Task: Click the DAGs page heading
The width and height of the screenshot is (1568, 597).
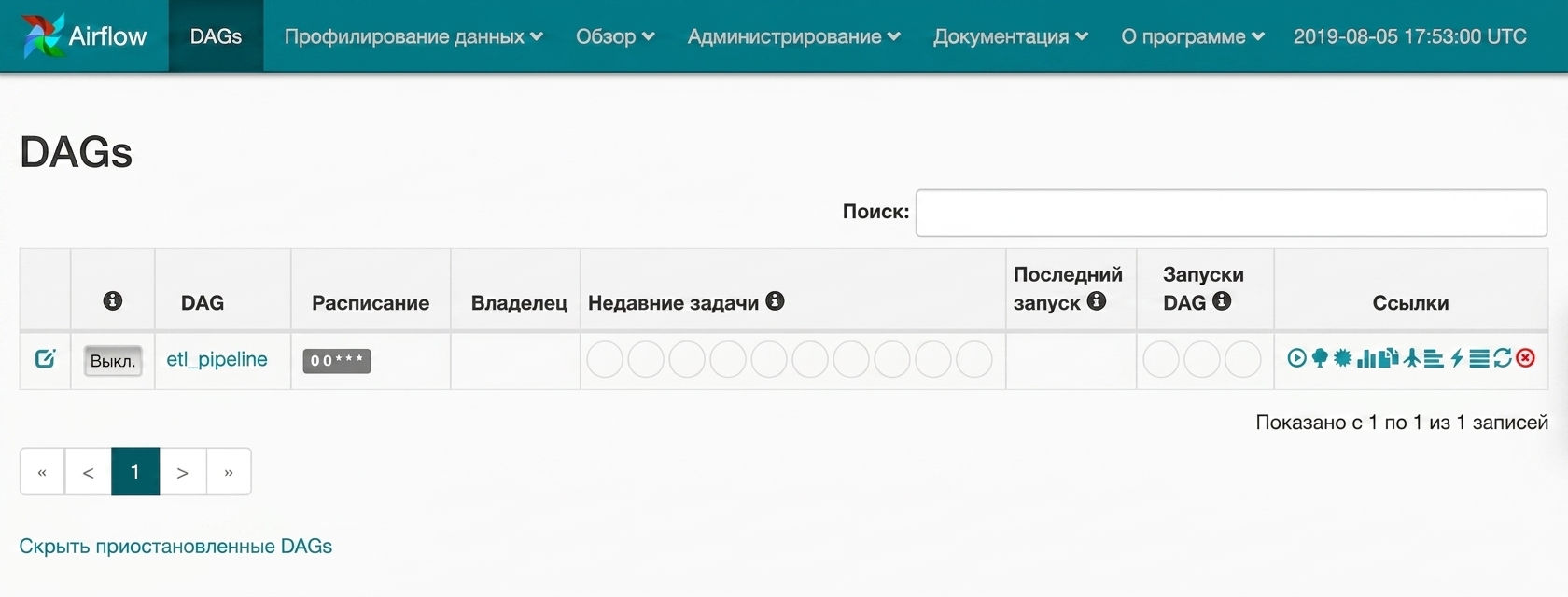Action: point(76,151)
